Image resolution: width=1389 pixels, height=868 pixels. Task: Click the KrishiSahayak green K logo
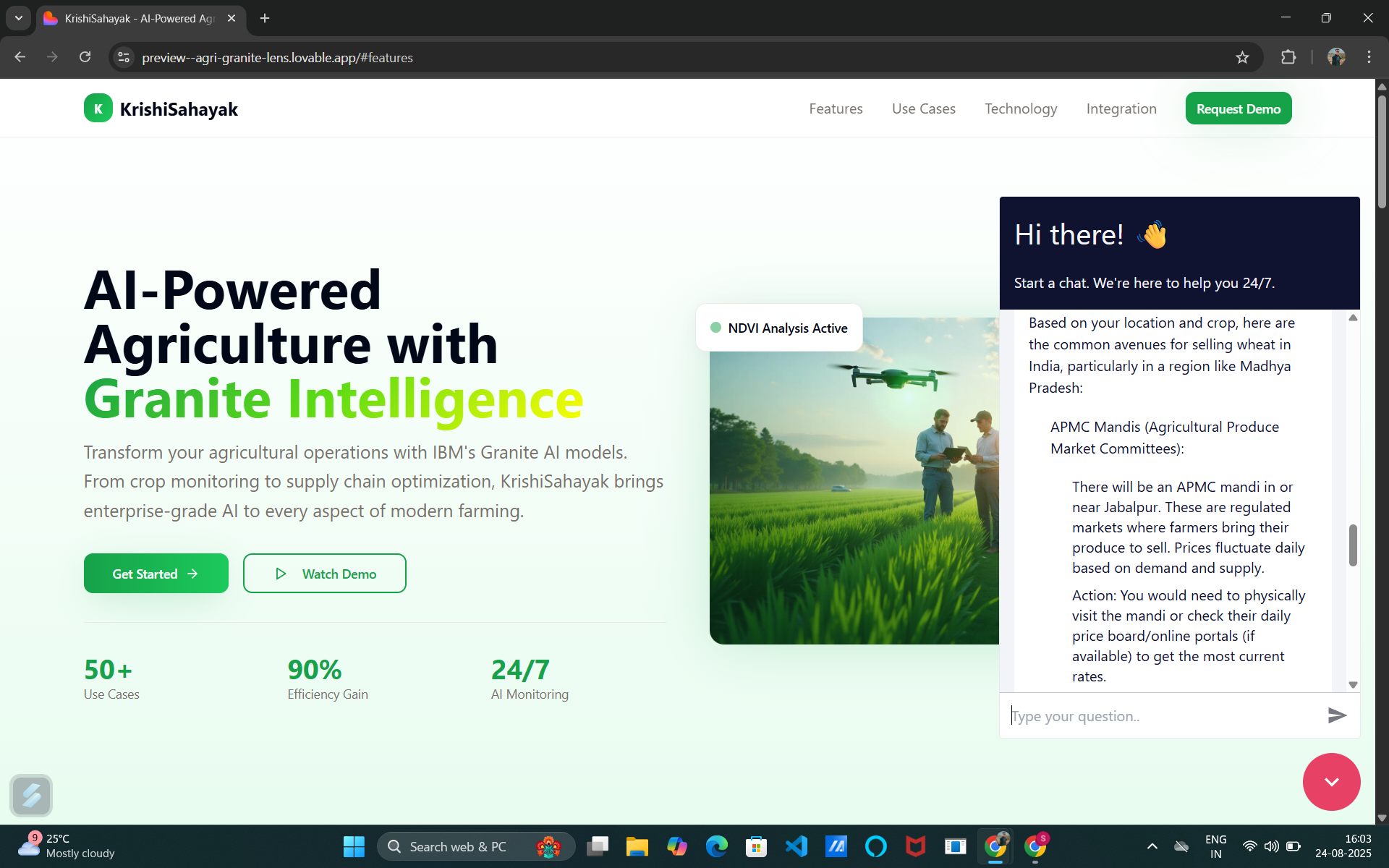(x=98, y=109)
